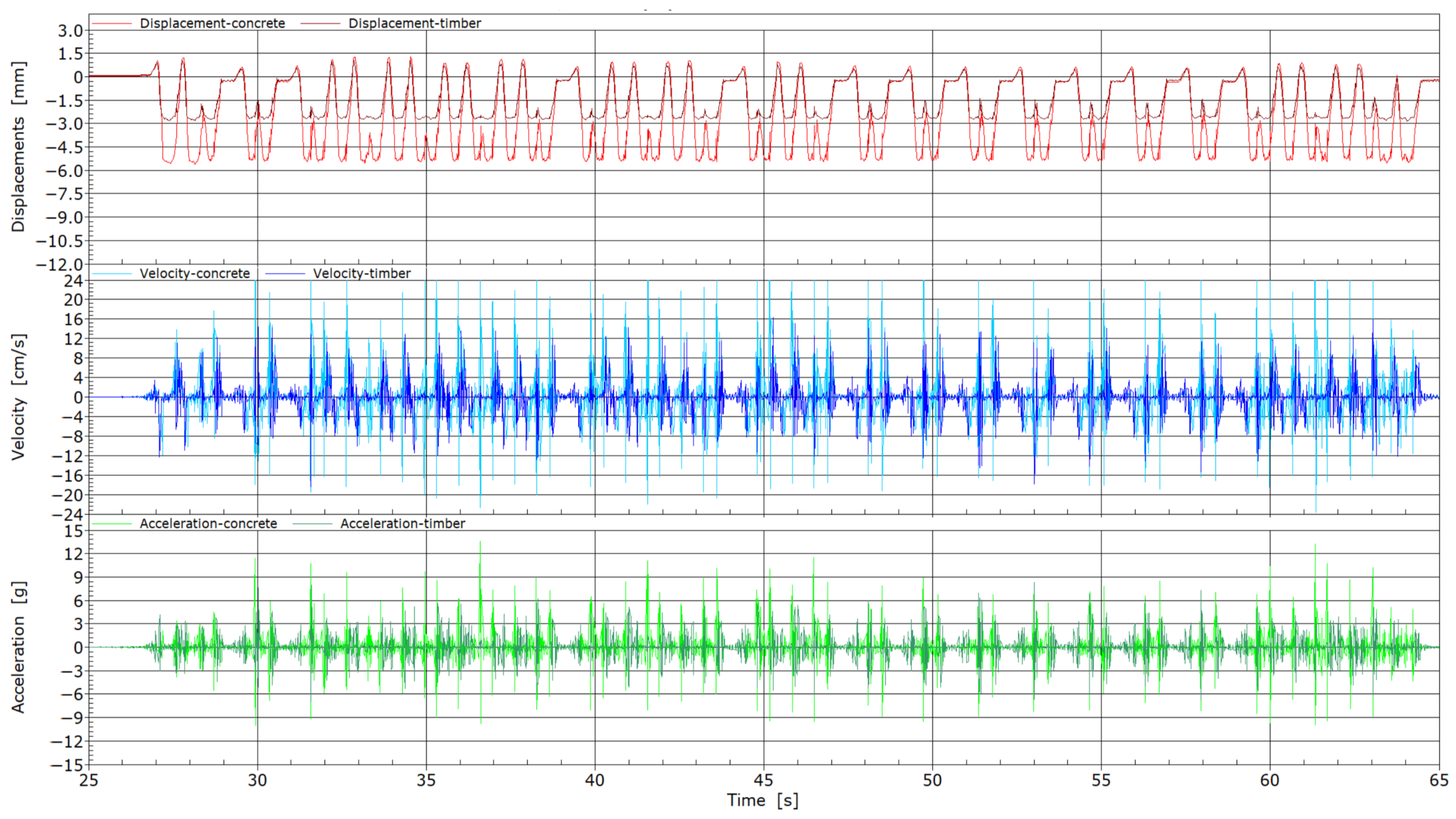Click the dark red Displacement-timber line swatch
Screen dimensions: 1456x819
pos(320,23)
